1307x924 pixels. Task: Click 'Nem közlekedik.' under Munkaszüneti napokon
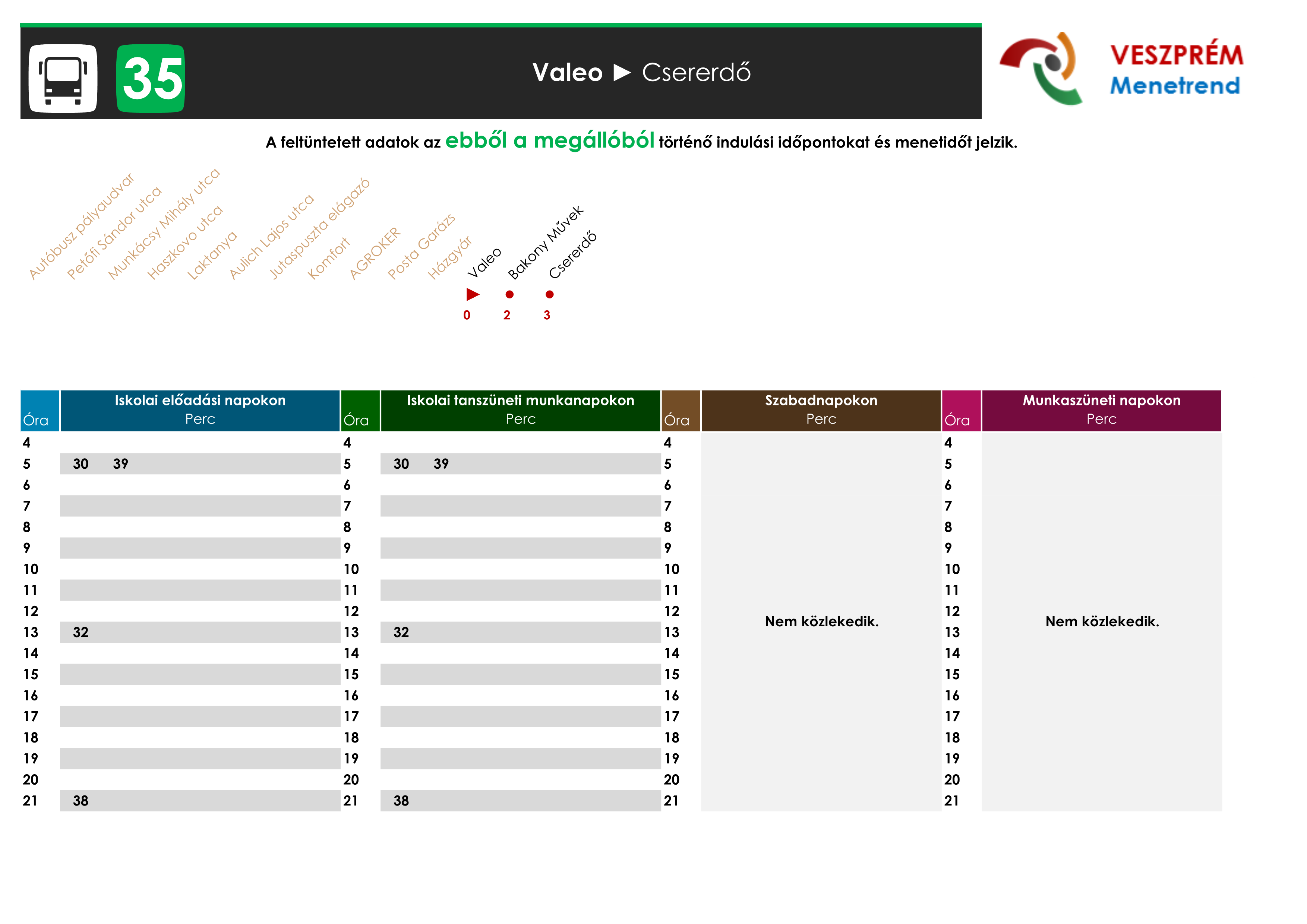[1102, 621]
